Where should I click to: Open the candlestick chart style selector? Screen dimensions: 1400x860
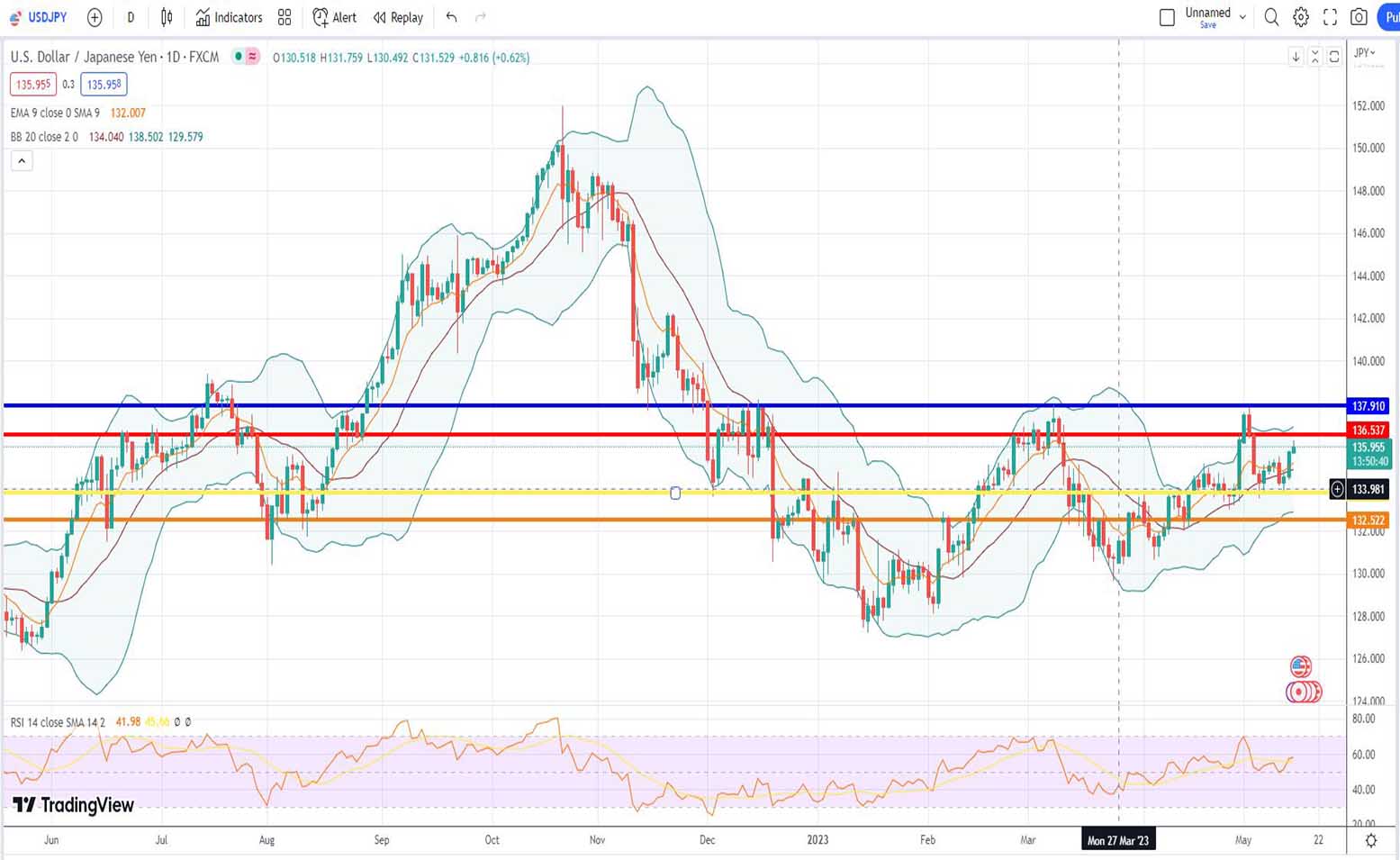[167, 17]
